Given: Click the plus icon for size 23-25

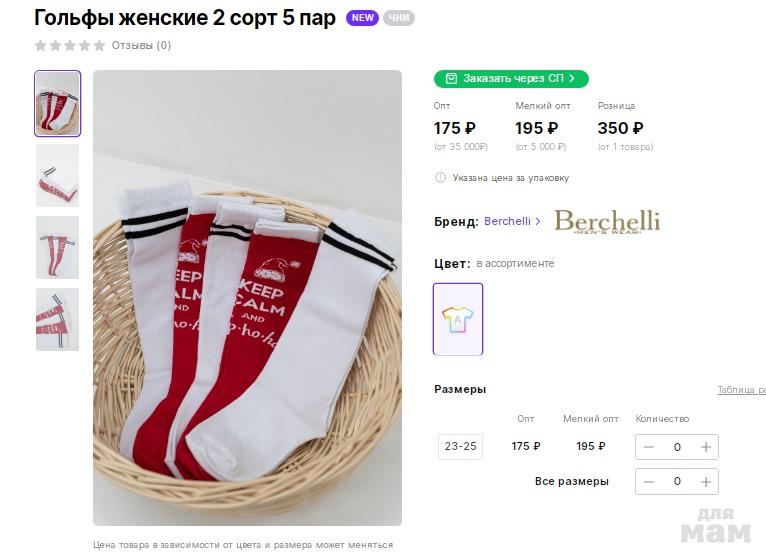Looking at the screenshot, I should click(706, 447).
